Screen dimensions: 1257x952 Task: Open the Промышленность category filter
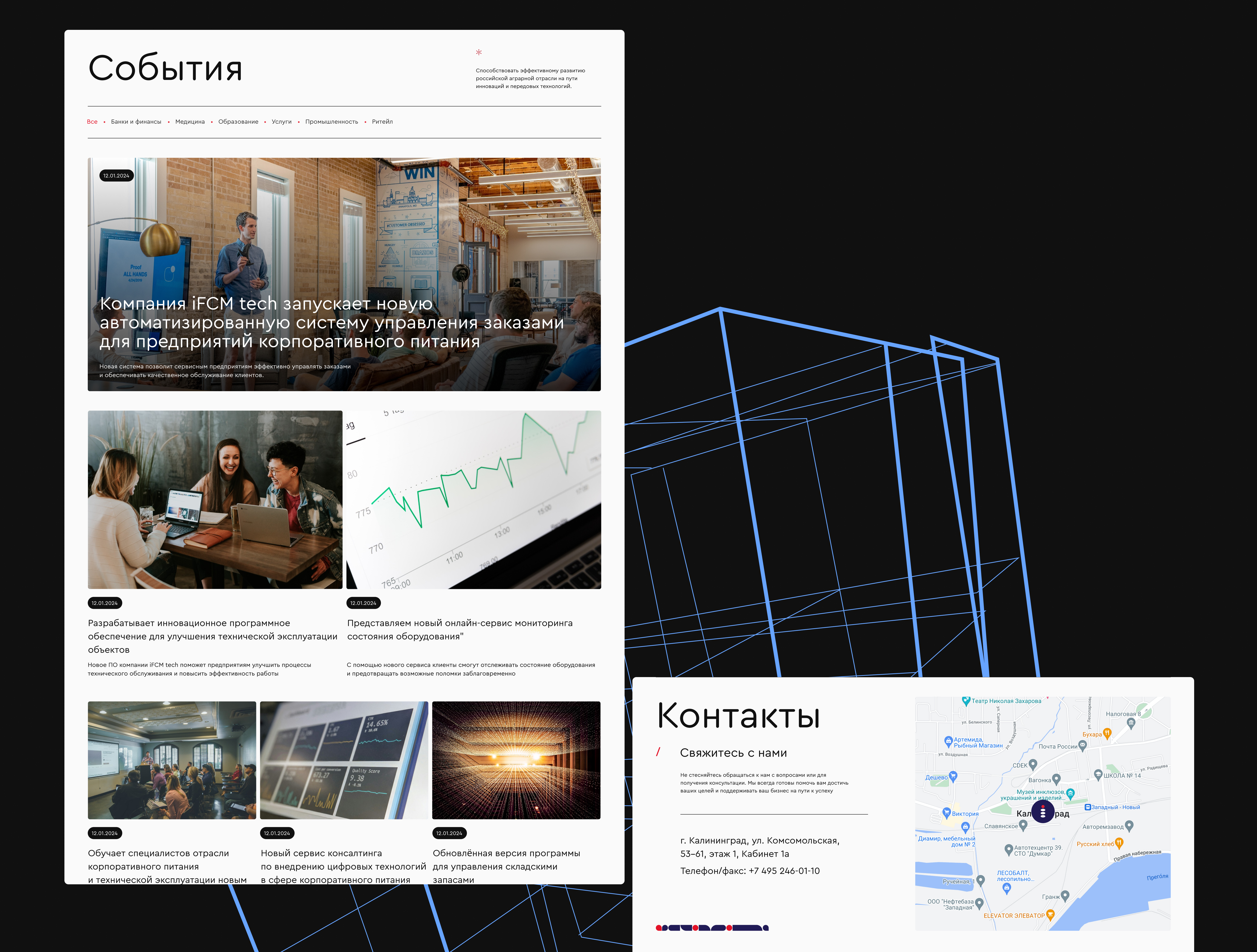(331, 122)
